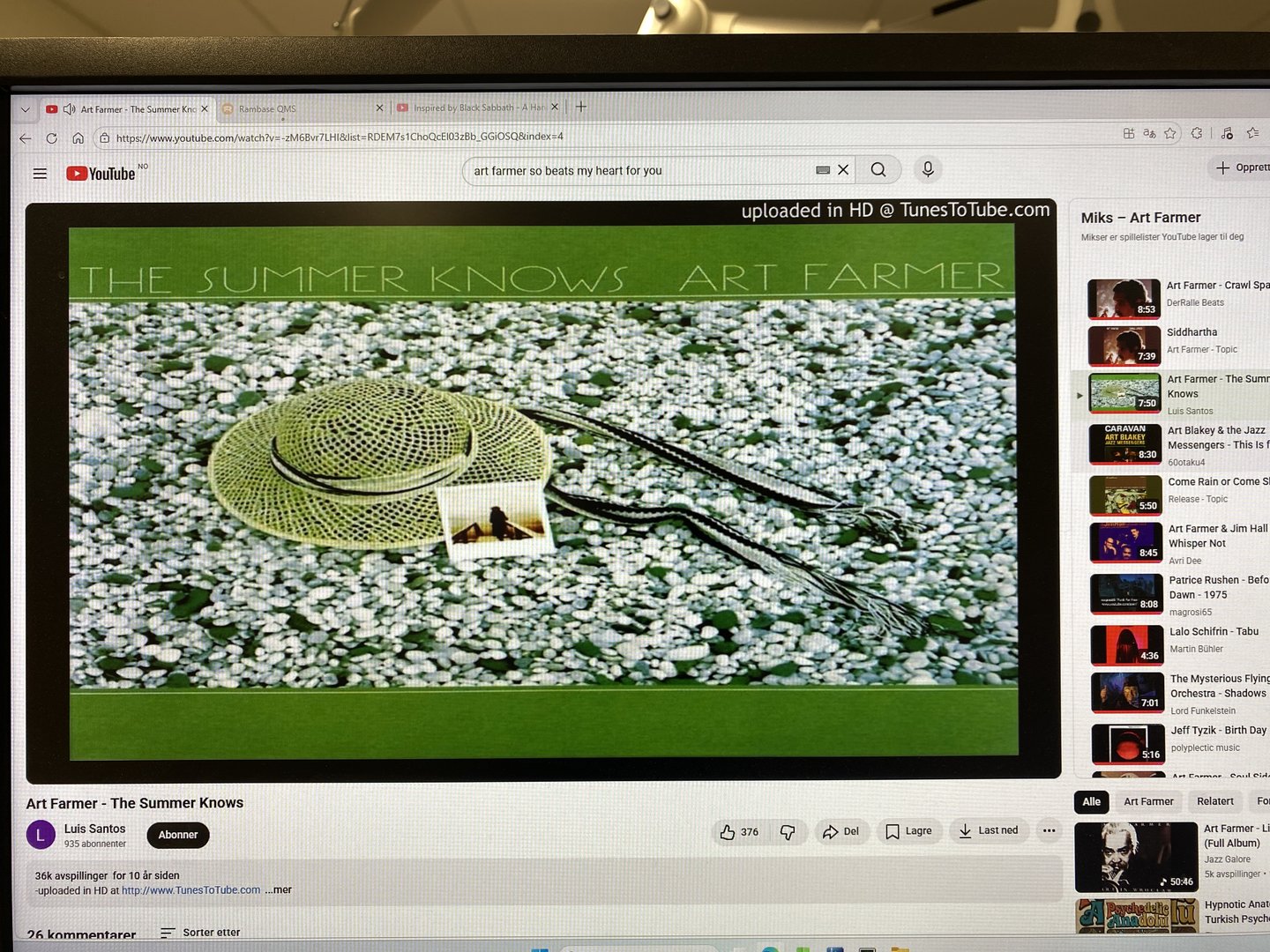1270x952 pixels.
Task: Start voice search with microphone icon
Action: tap(928, 169)
